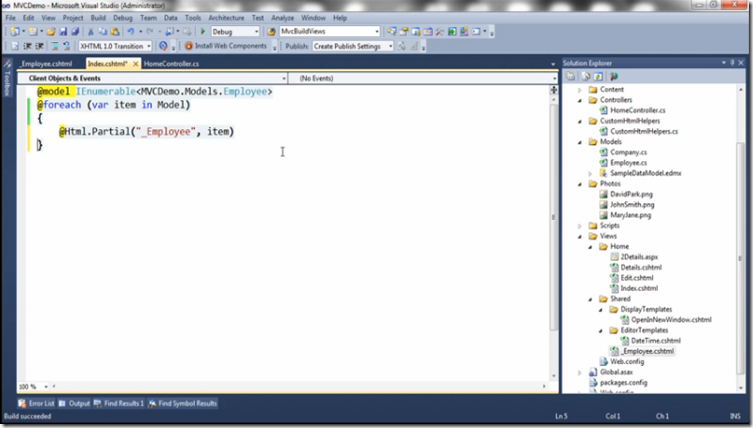Click the Paste toolbar icon
The height and width of the screenshot is (428, 753).
click(x=115, y=32)
